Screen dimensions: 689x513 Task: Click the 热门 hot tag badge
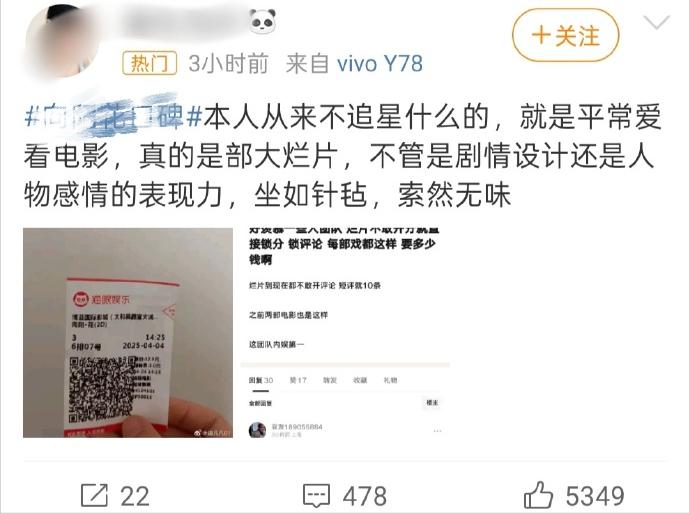point(149,63)
